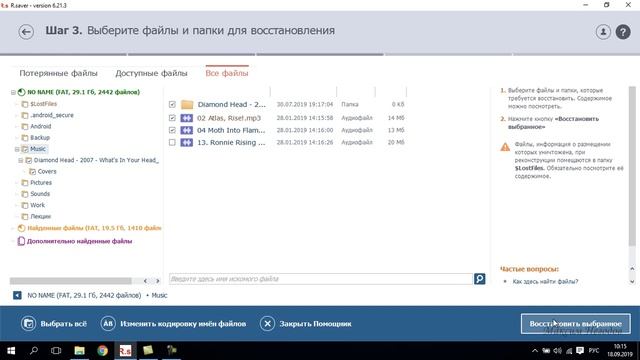Toggle the Android folder checkbox in tree

coord(25,127)
